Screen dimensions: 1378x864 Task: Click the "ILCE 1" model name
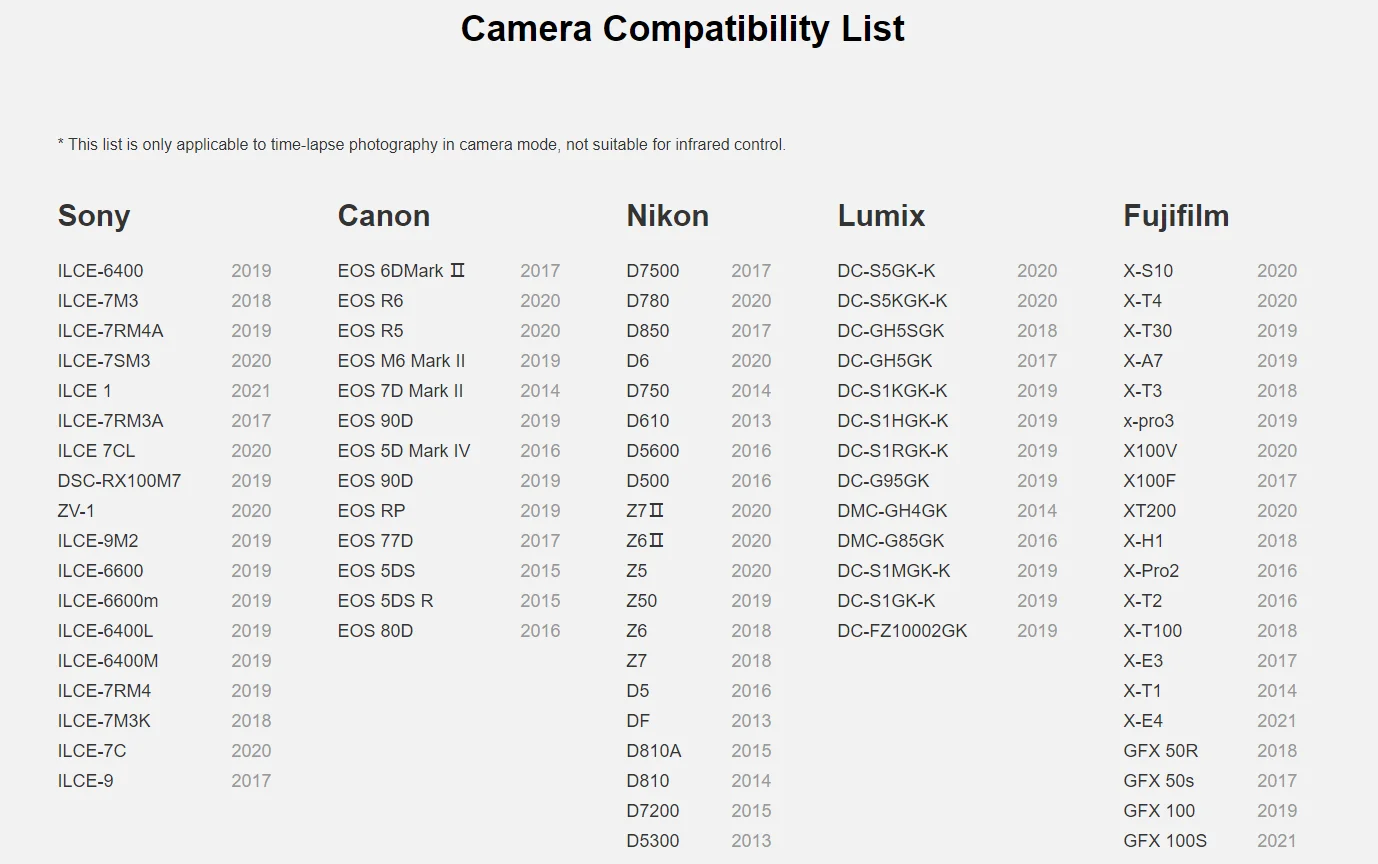(85, 391)
